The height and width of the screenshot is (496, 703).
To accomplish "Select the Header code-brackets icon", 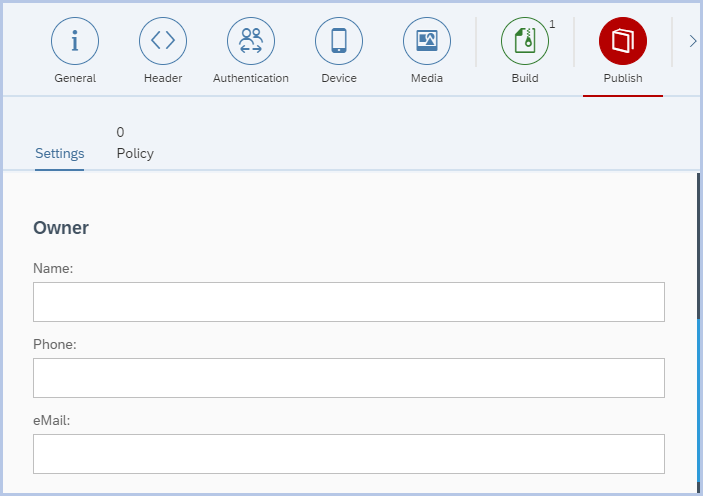I will point(163,41).
